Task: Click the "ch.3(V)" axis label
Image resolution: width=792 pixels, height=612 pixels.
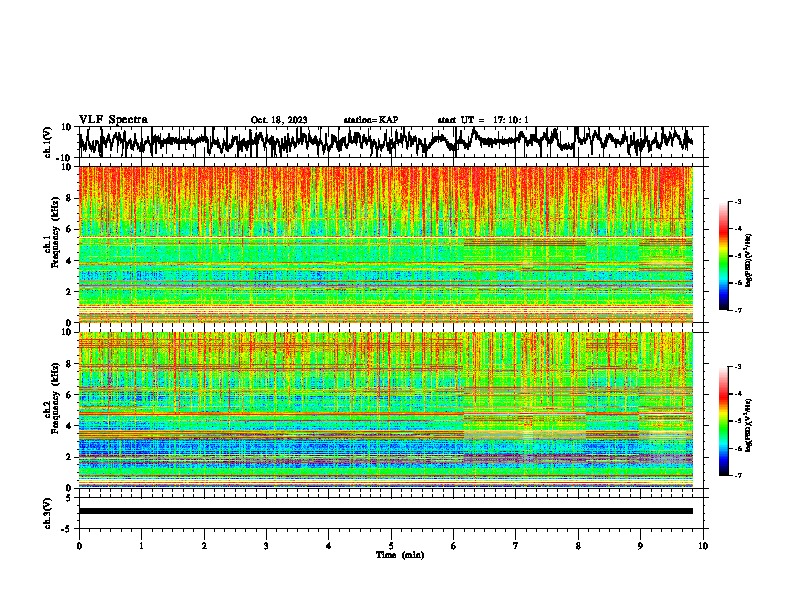Action: 48,513
